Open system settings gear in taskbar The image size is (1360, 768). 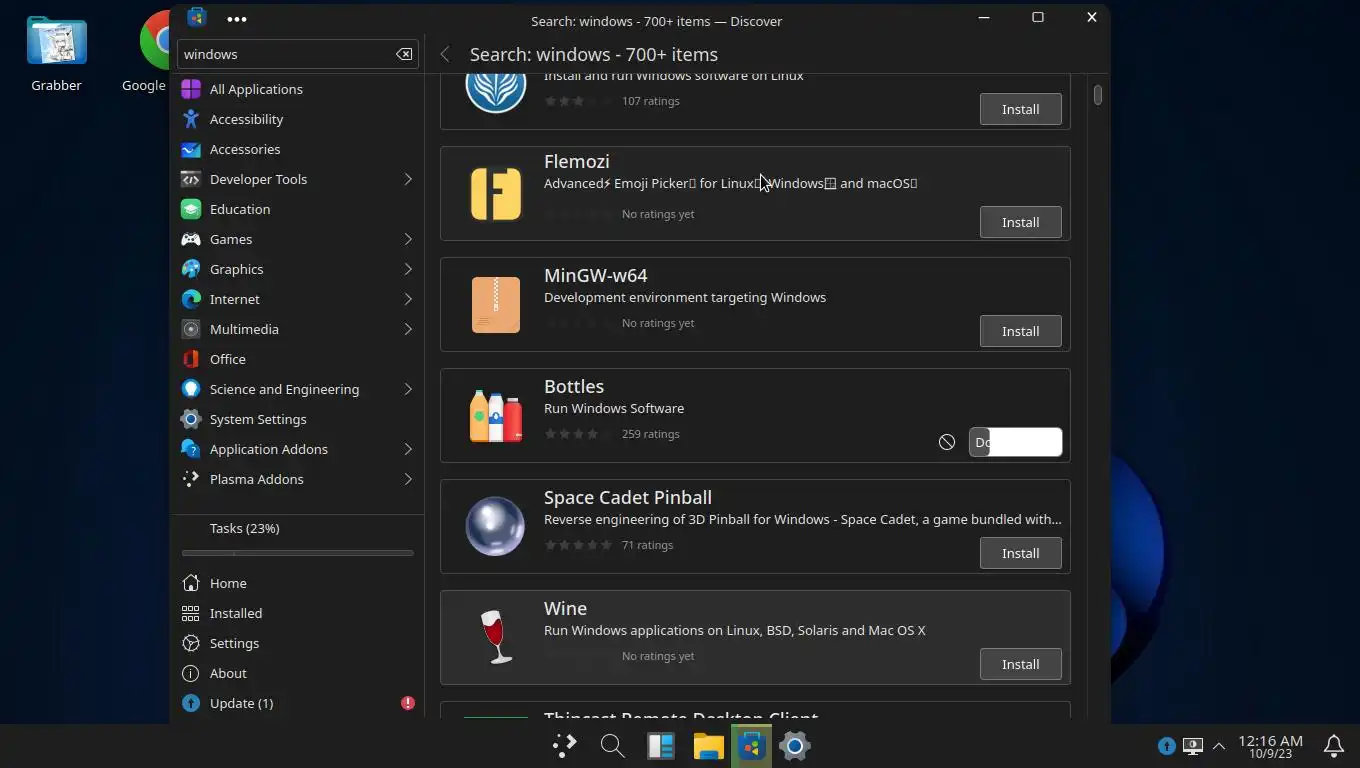[x=795, y=745]
